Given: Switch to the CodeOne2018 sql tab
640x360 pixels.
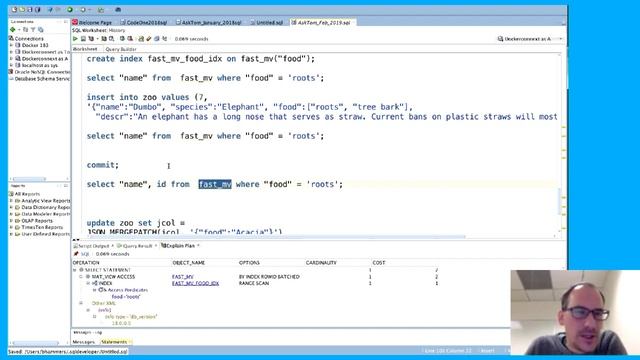Looking at the screenshot, I should click(144, 22).
